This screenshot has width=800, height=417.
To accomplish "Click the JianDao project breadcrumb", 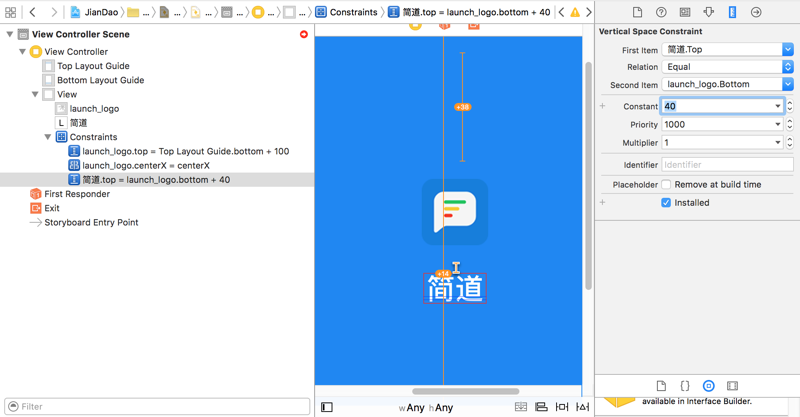I will (x=94, y=12).
